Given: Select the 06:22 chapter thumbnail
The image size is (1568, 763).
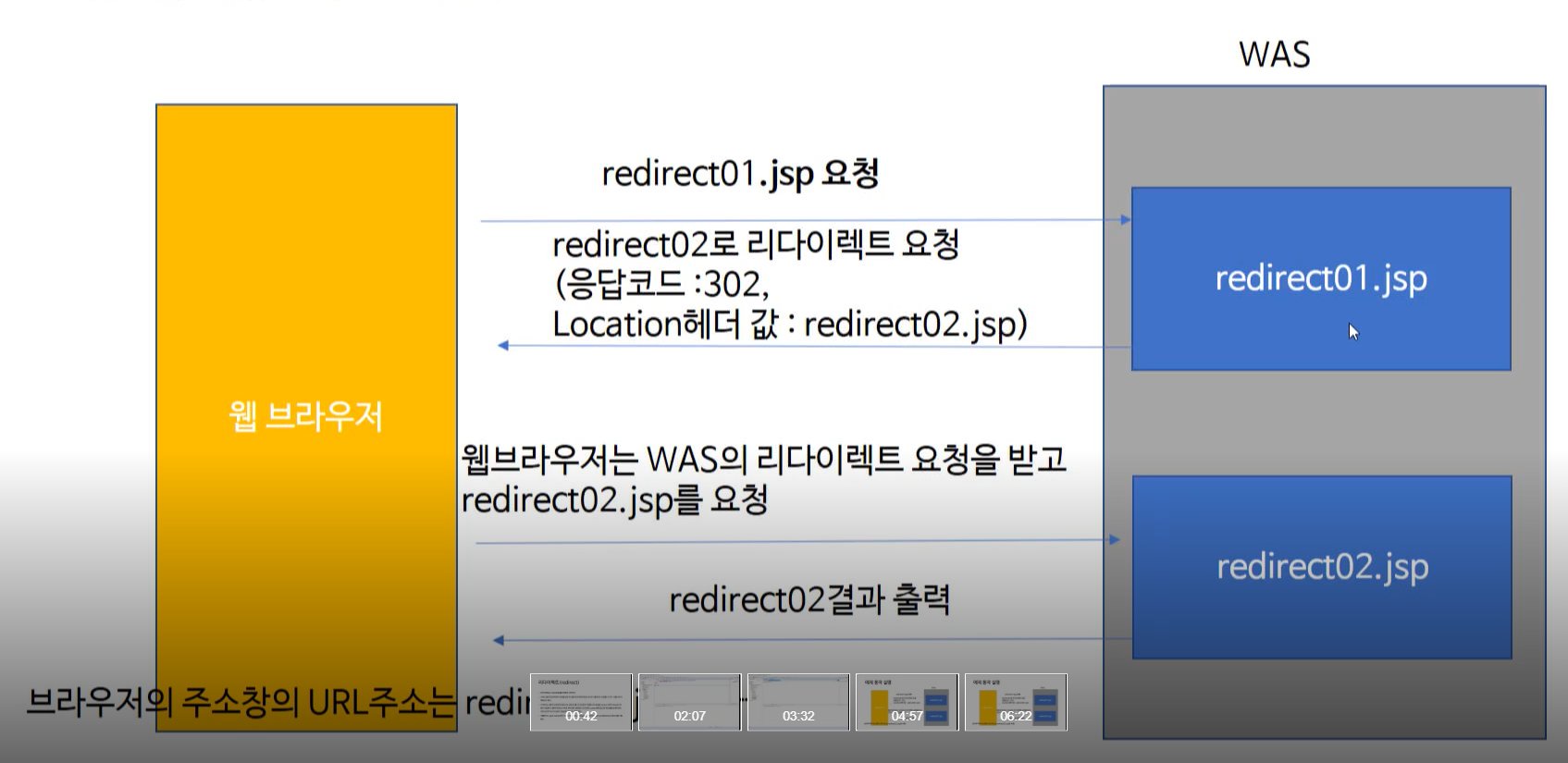Looking at the screenshot, I should [x=1016, y=702].
